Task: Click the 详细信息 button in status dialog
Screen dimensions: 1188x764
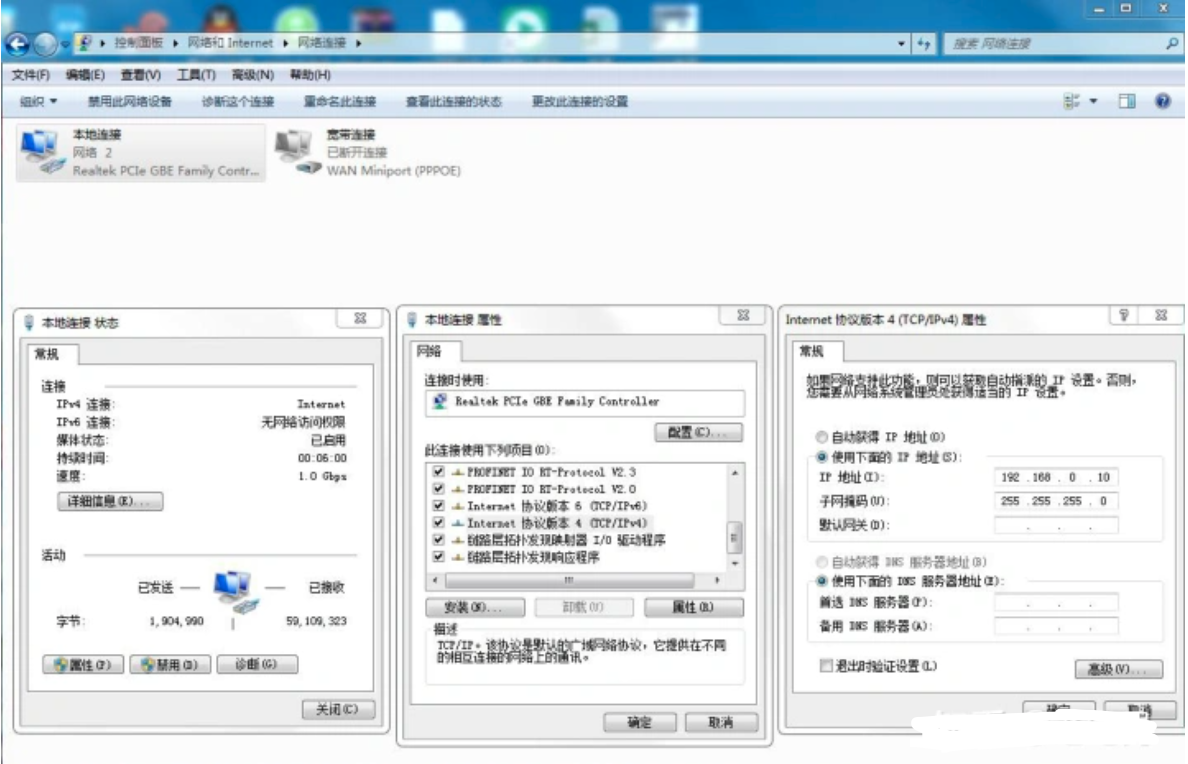Action: [109, 501]
